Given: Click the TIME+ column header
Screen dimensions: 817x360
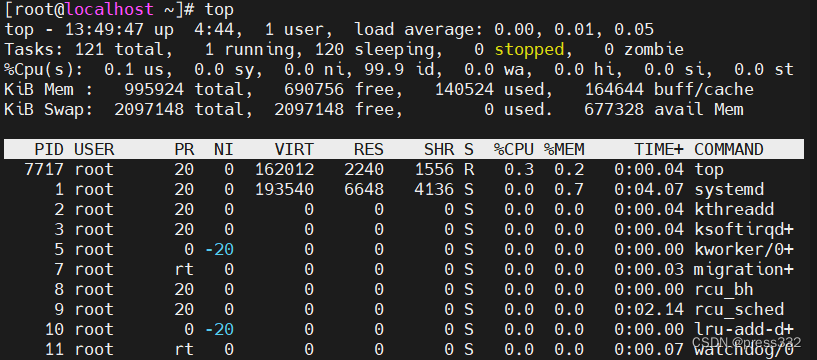Looking at the screenshot, I should pyautogui.click(x=659, y=150).
